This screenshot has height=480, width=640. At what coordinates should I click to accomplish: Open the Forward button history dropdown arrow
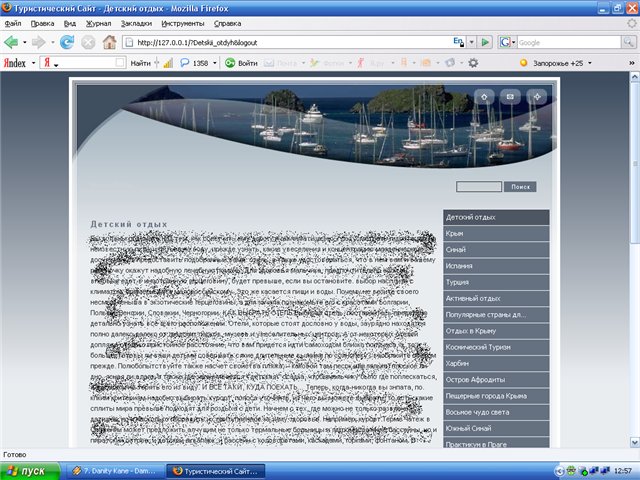pos(53,42)
